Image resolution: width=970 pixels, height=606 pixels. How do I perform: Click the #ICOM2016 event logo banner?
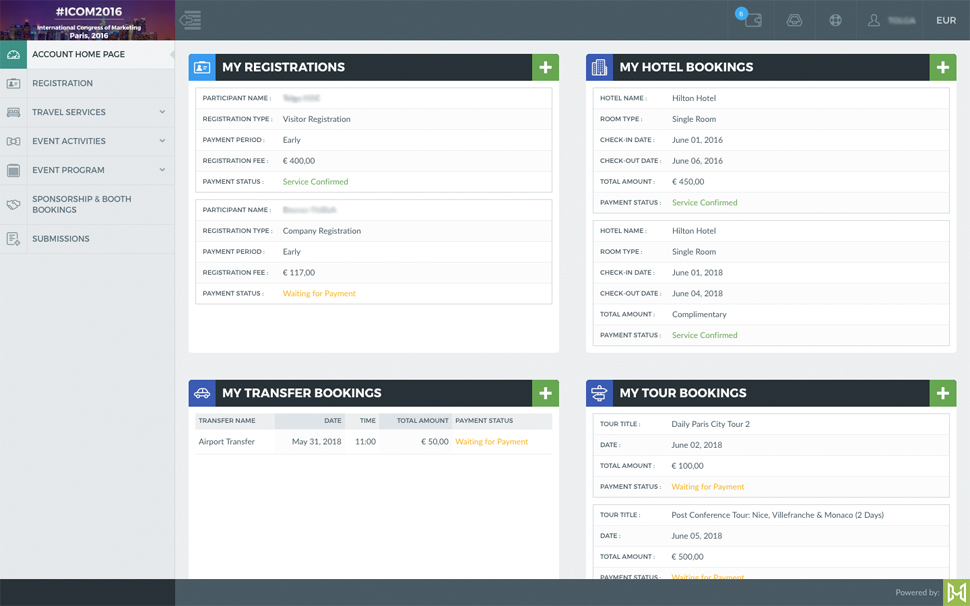(88, 20)
